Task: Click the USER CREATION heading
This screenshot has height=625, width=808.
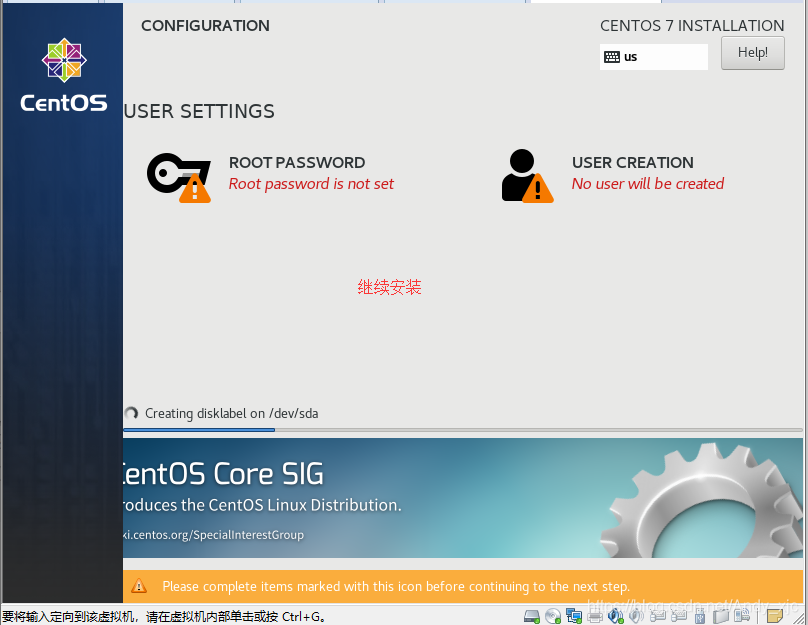Action: pyautogui.click(x=632, y=163)
